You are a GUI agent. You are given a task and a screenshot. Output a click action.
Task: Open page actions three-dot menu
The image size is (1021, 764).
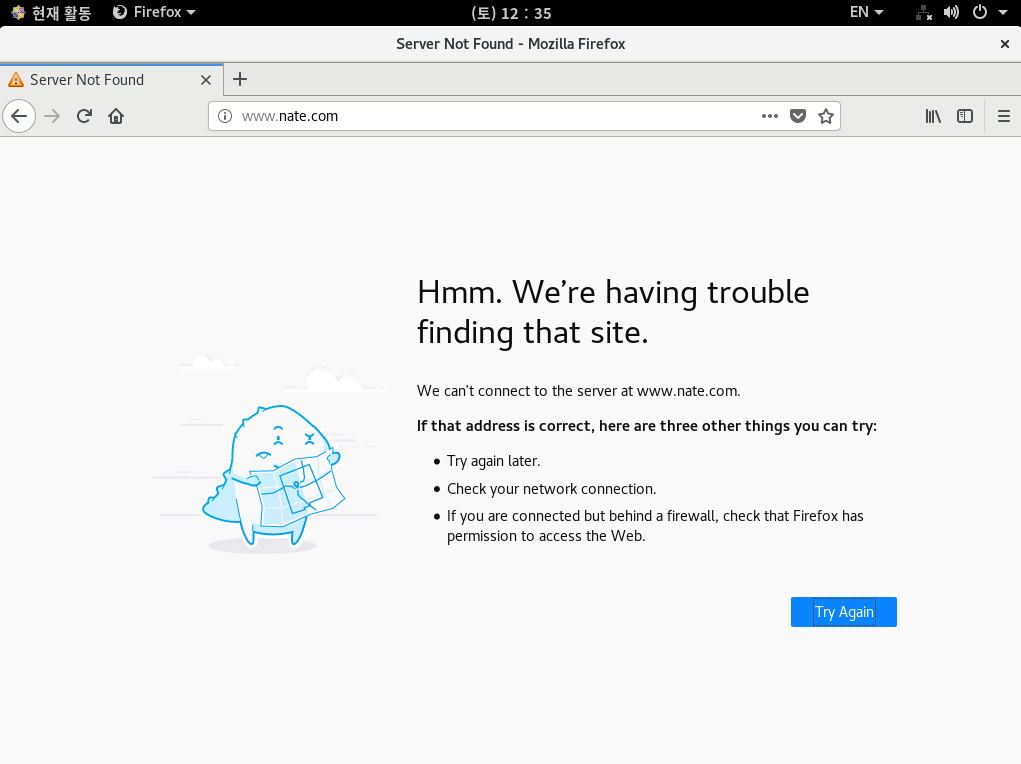pyautogui.click(x=770, y=116)
